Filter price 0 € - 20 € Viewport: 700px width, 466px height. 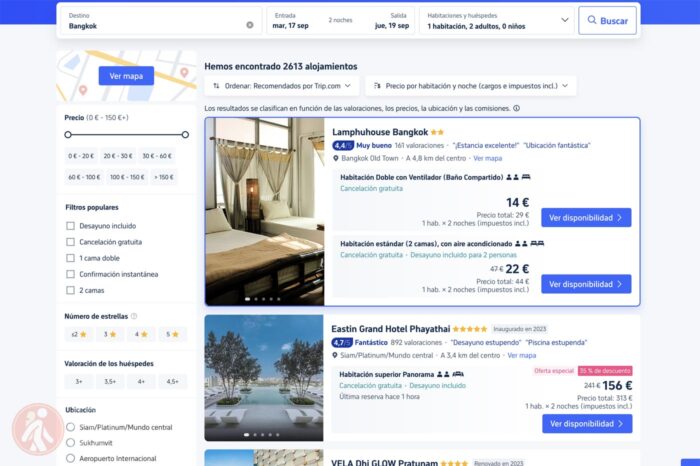tap(81, 156)
